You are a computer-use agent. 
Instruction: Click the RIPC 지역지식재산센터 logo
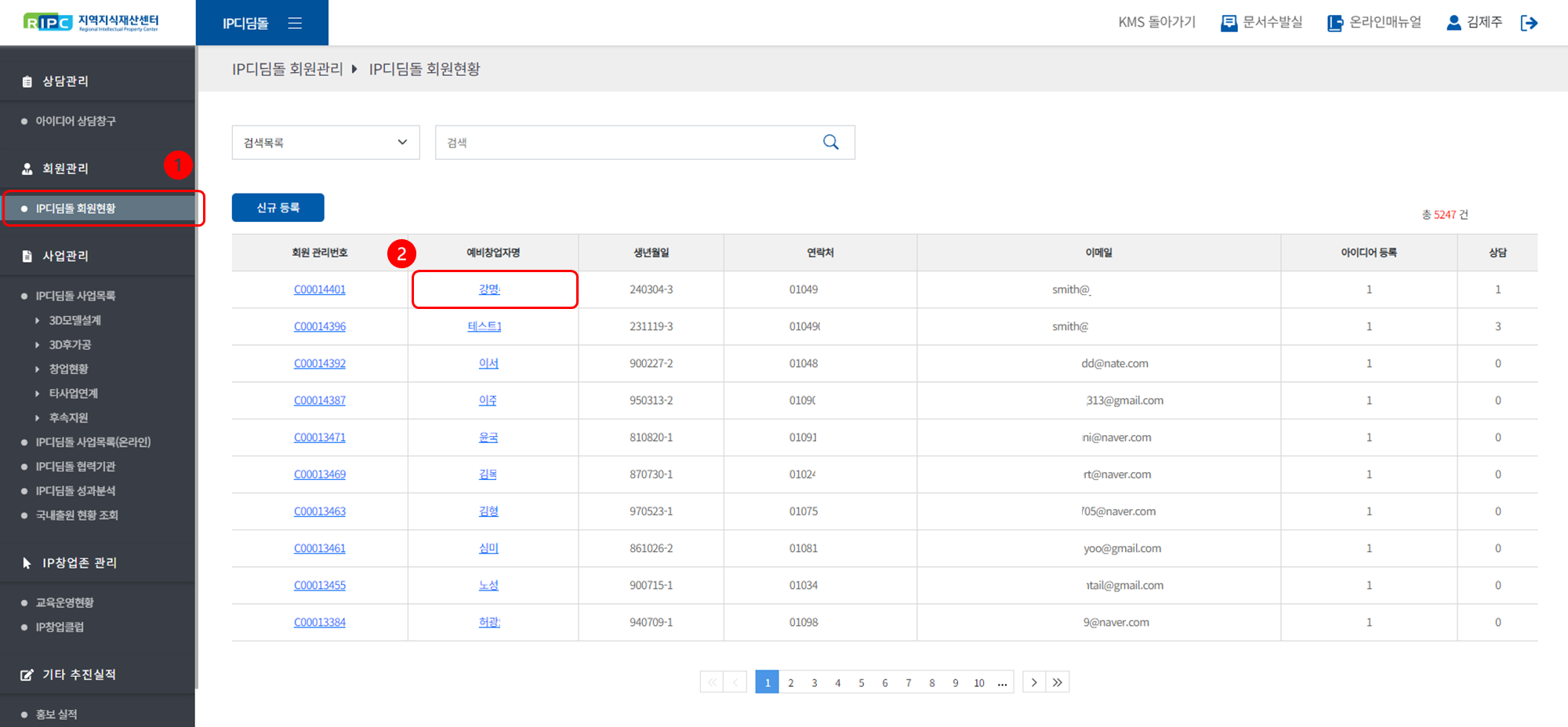91,23
